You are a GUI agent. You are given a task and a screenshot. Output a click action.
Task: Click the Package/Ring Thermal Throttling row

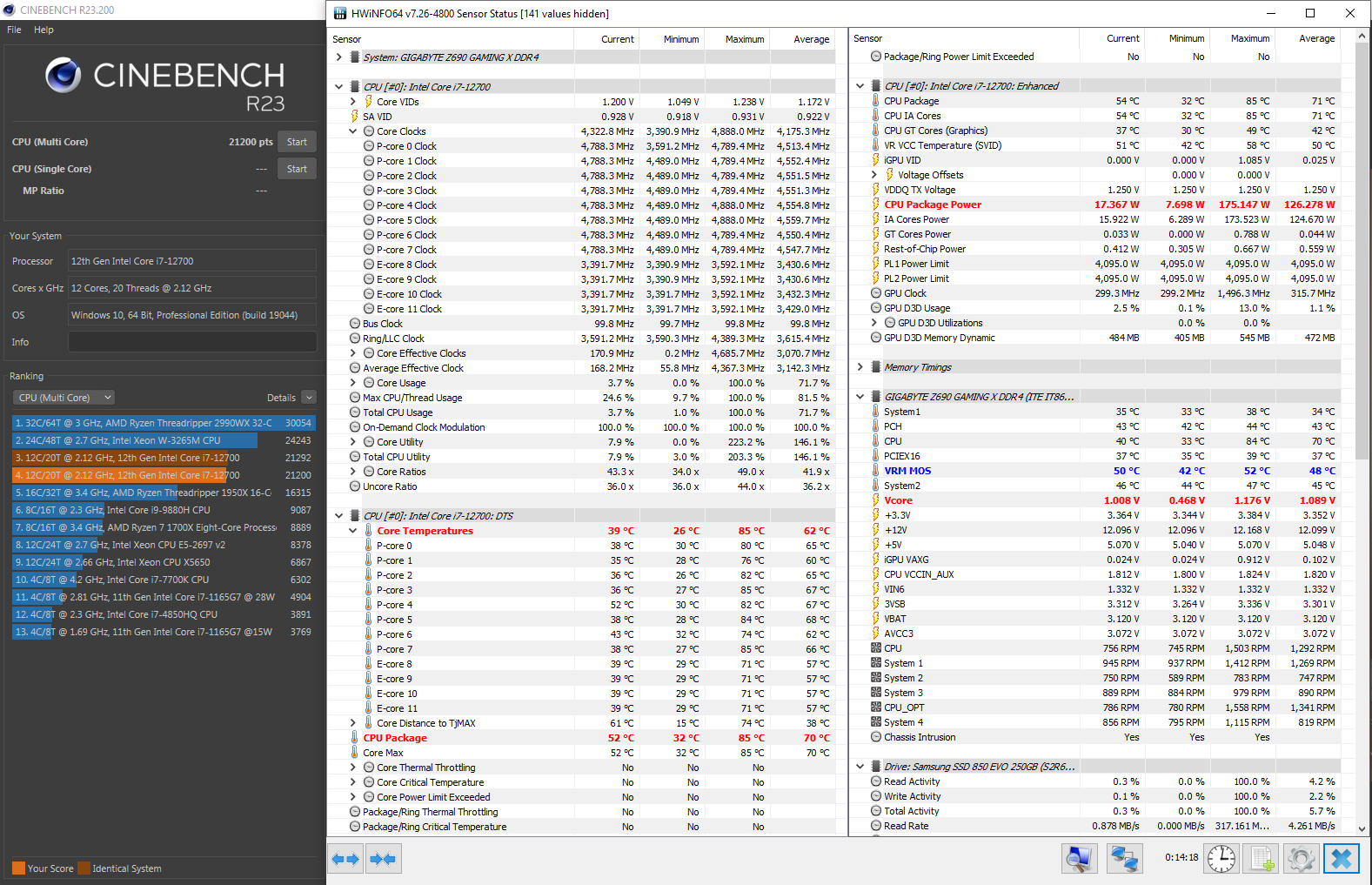[581, 812]
